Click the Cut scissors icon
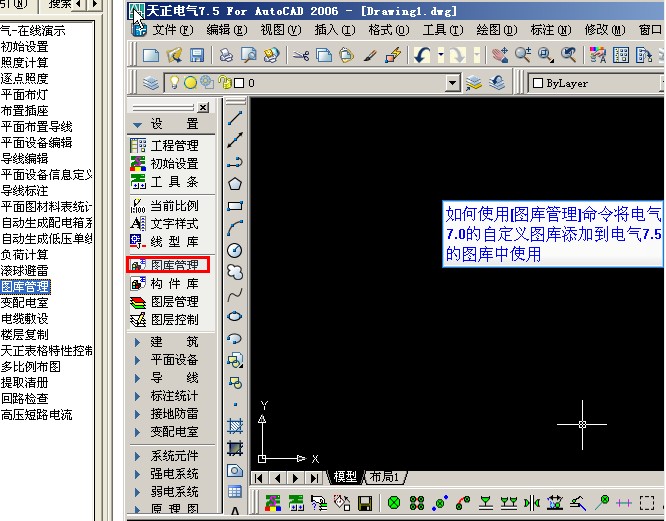 (x=301, y=55)
